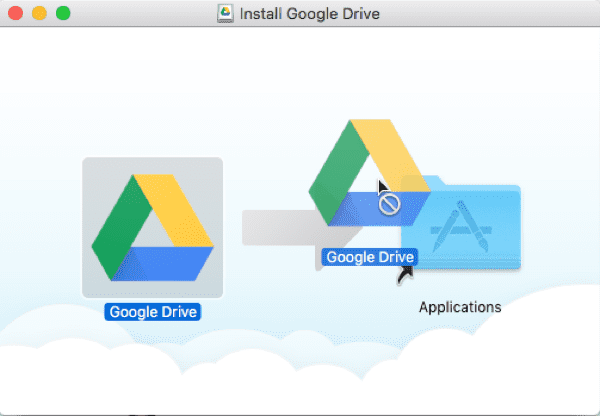The height and width of the screenshot is (416, 600).
Task: Click the Applications folder icon
Action: (x=461, y=222)
